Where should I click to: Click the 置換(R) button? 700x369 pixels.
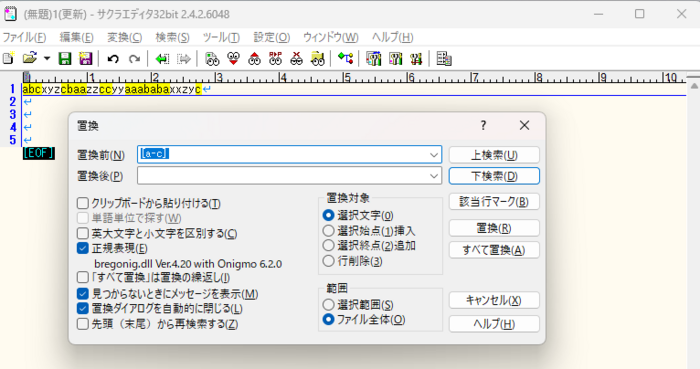click(494, 228)
